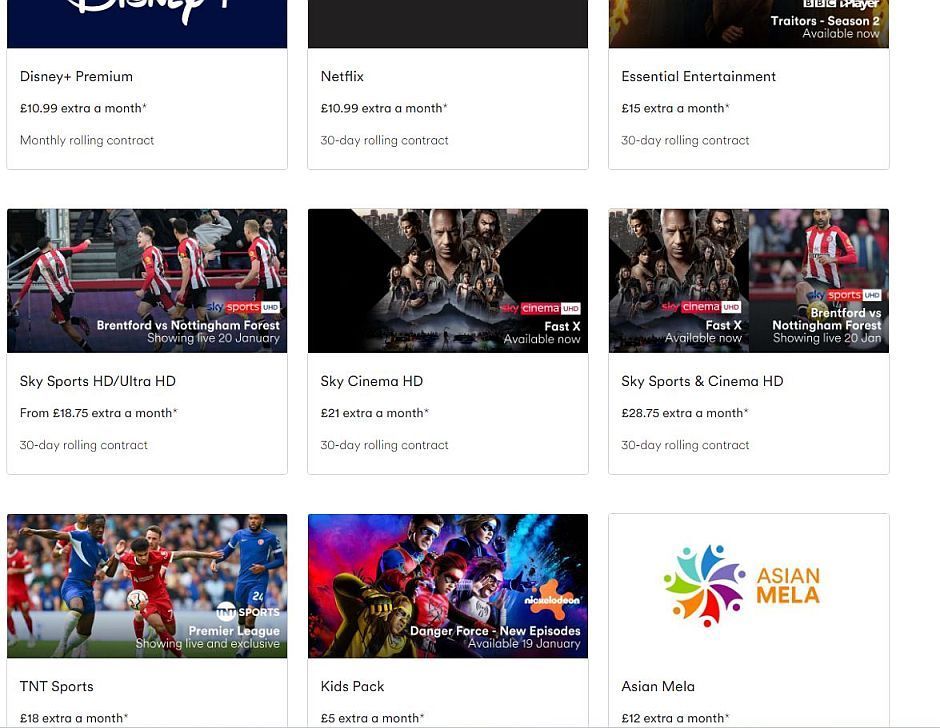
Task: Click '£15 extra a month' price
Action: 676,109
